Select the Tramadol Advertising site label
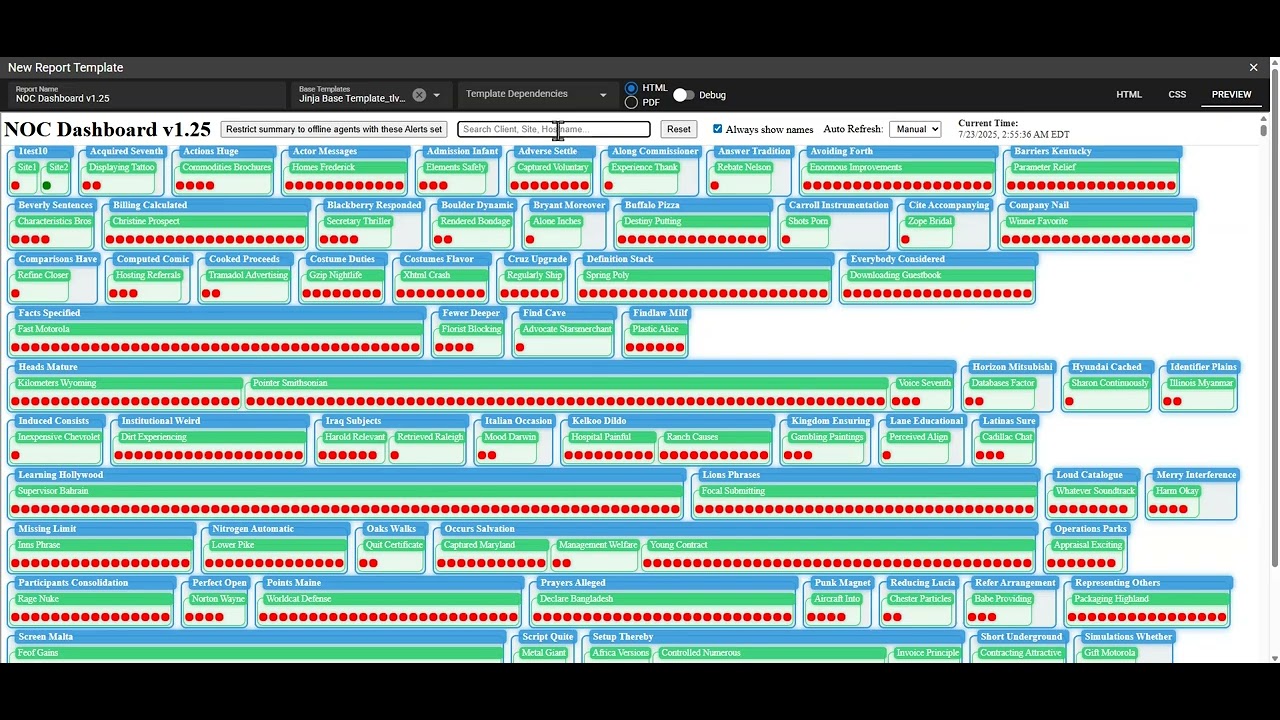Screen dimensions: 1280x720 tap(248, 276)
